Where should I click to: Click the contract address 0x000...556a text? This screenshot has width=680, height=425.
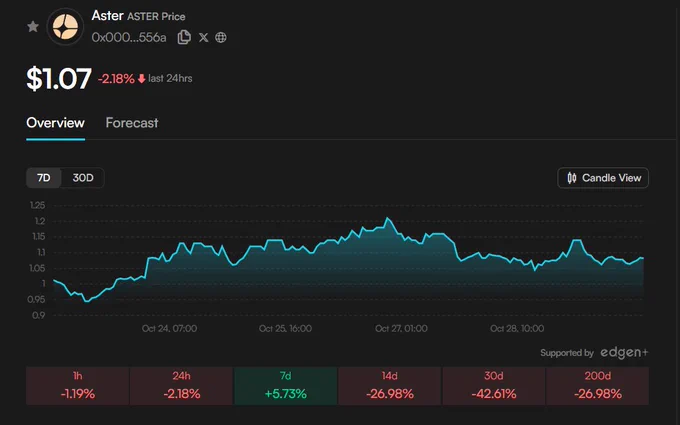(x=129, y=38)
